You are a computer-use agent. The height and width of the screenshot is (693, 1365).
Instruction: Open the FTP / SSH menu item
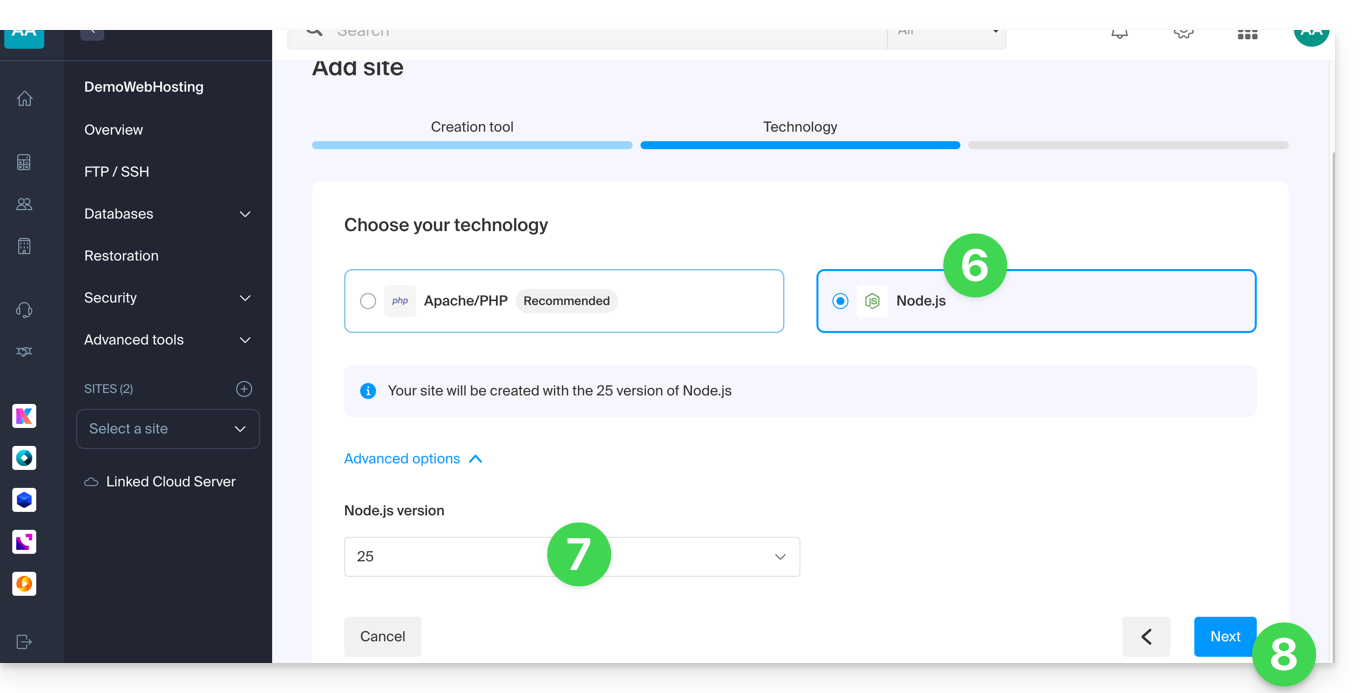117,172
